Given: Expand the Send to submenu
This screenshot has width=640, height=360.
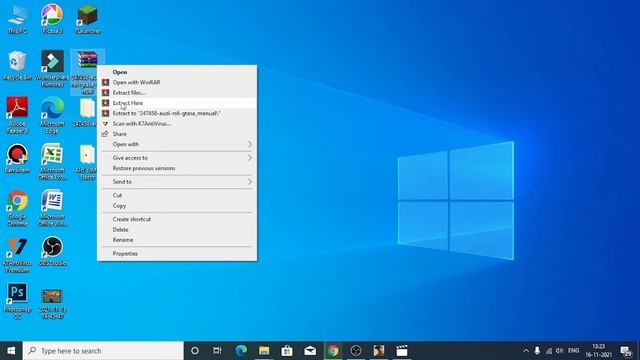Looking at the screenshot, I should tap(177, 182).
